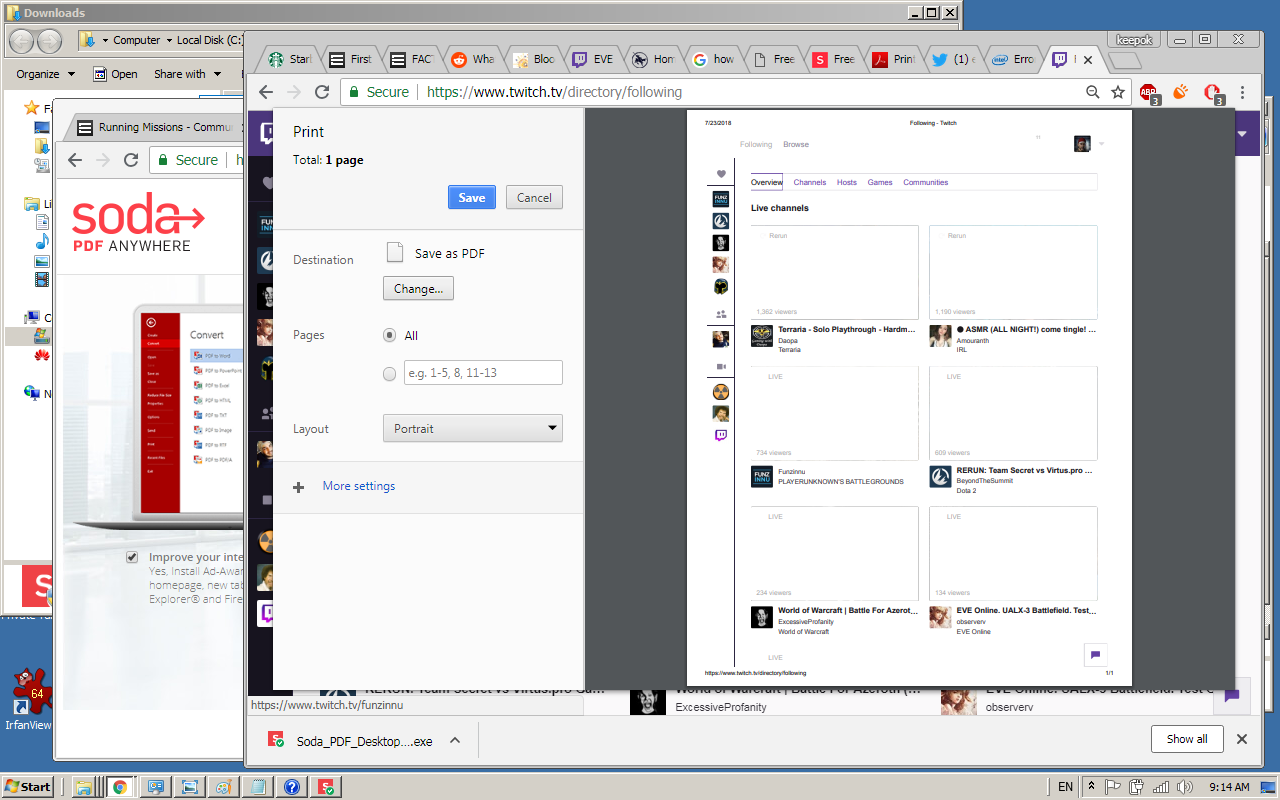Image resolution: width=1280 pixels, height=800 pixels.
Task: Expand More settings with the plus icon
Action: [x=298, y=487]
